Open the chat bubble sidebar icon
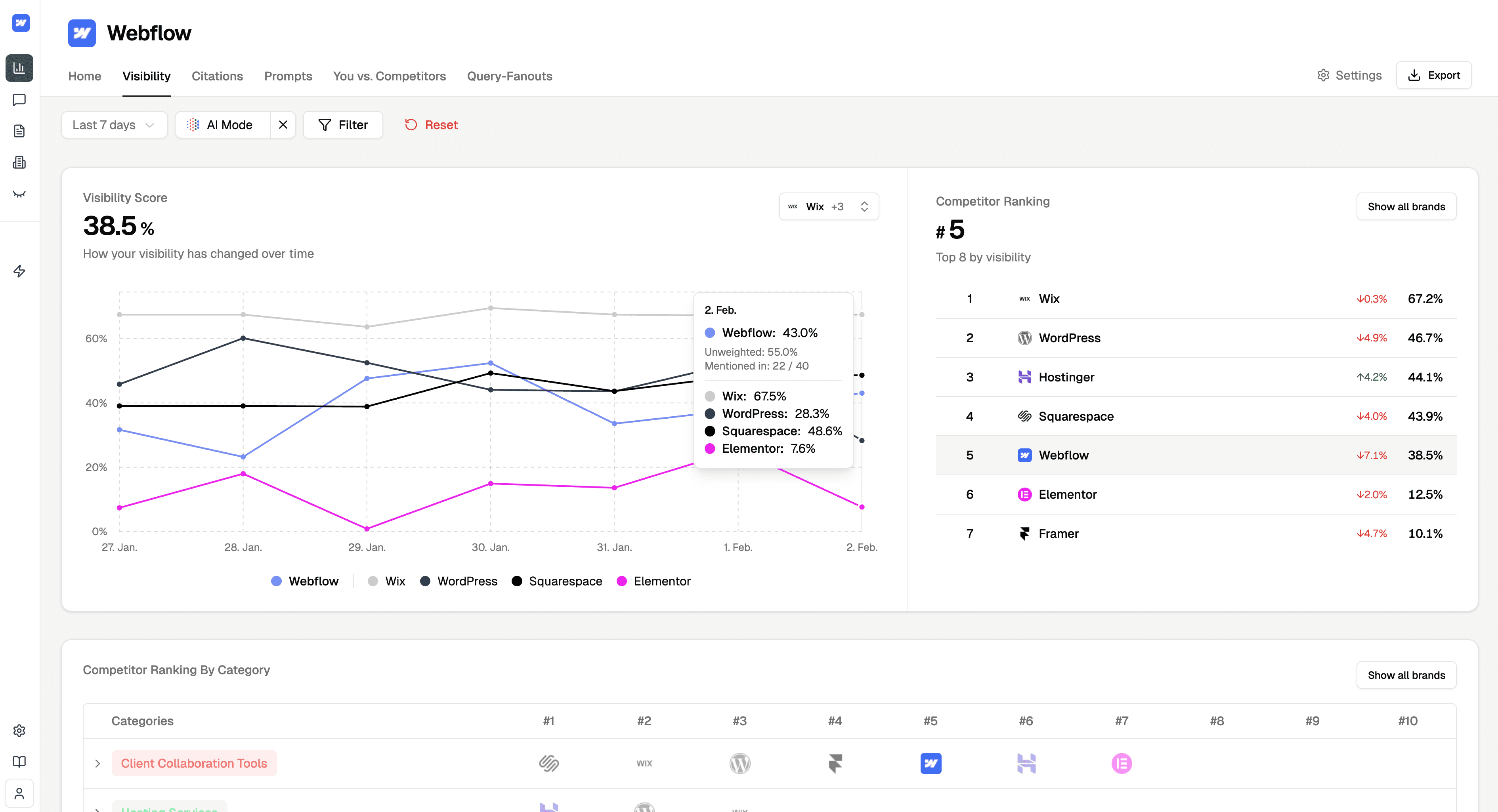Screen dimensions: 1498x812 (x=19, y=100)
